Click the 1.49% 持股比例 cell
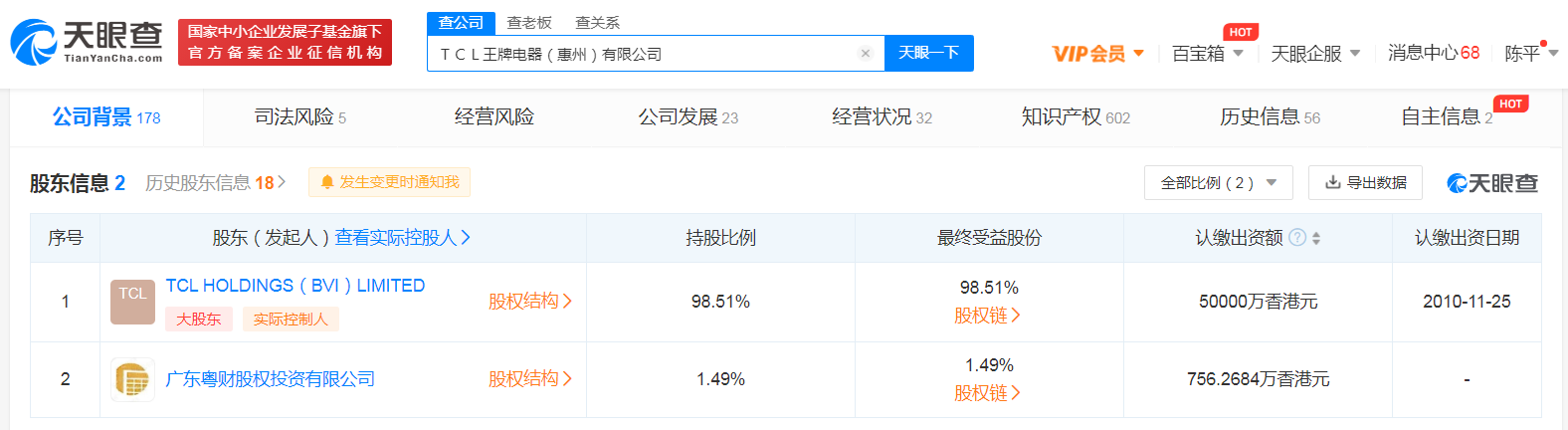 tap(720, 379)
